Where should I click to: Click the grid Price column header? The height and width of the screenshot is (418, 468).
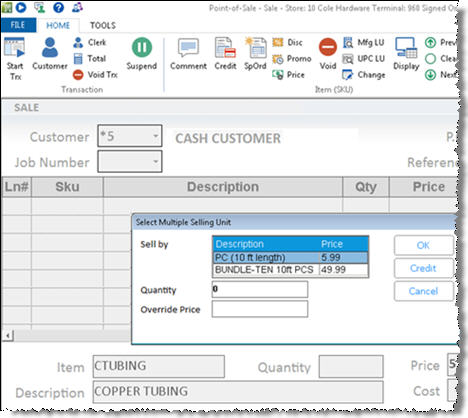click(425, 187)
